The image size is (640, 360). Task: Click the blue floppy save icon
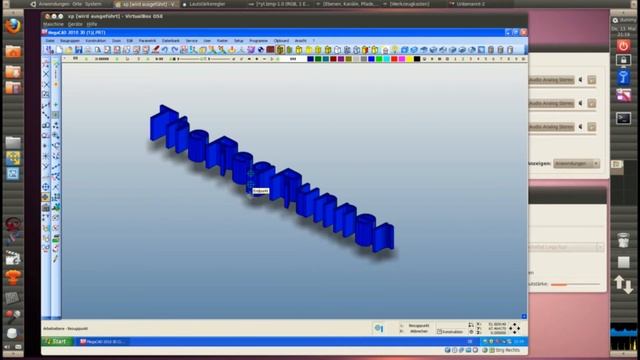[78, 50]
